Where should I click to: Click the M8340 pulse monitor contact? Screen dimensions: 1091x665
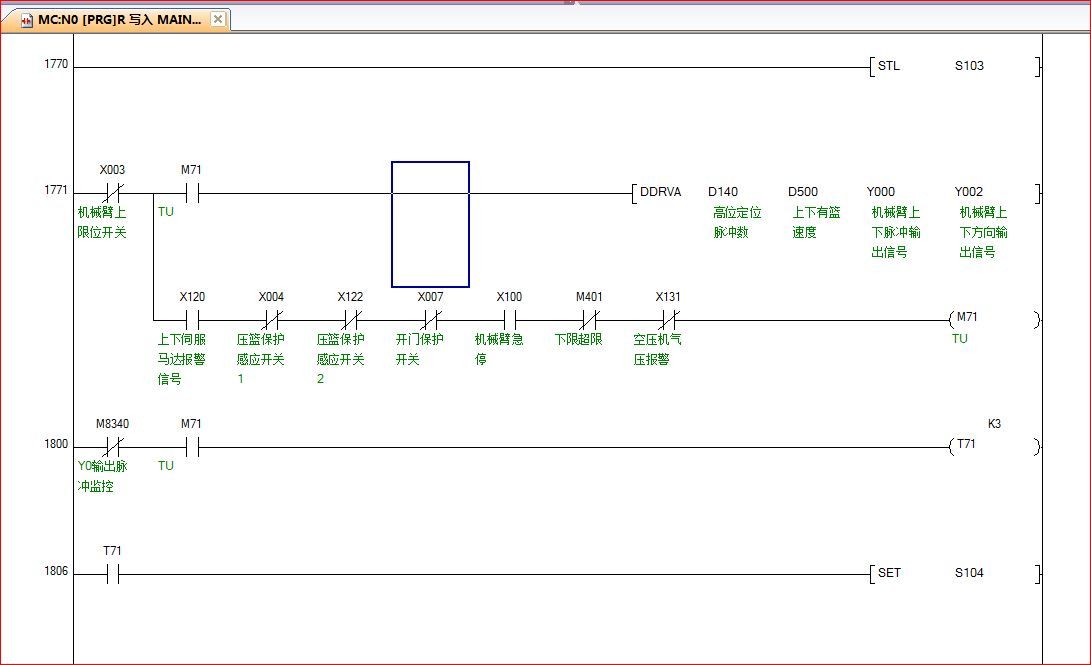tap(113, 447)
